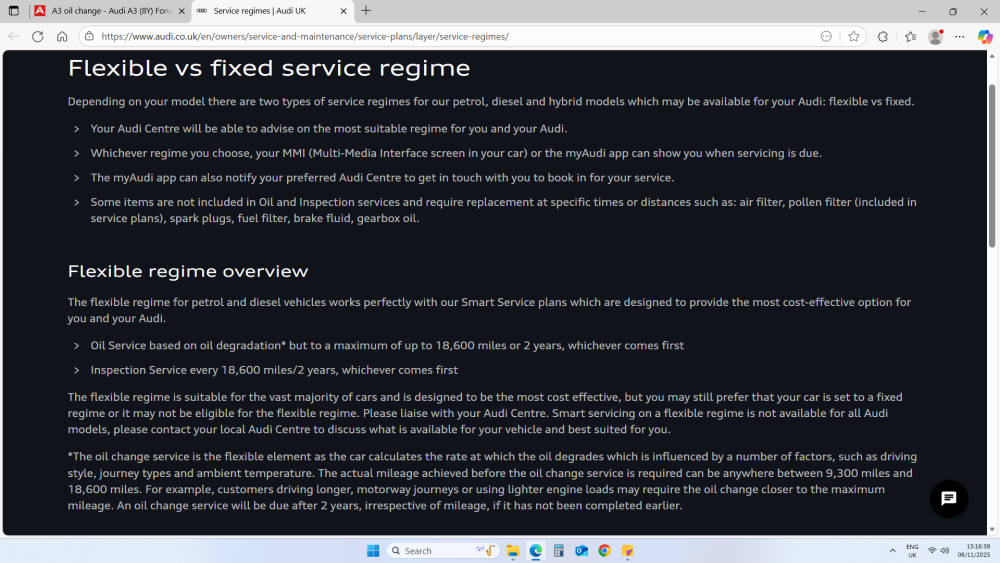Show hidden system tray icons

click(892, 551)
